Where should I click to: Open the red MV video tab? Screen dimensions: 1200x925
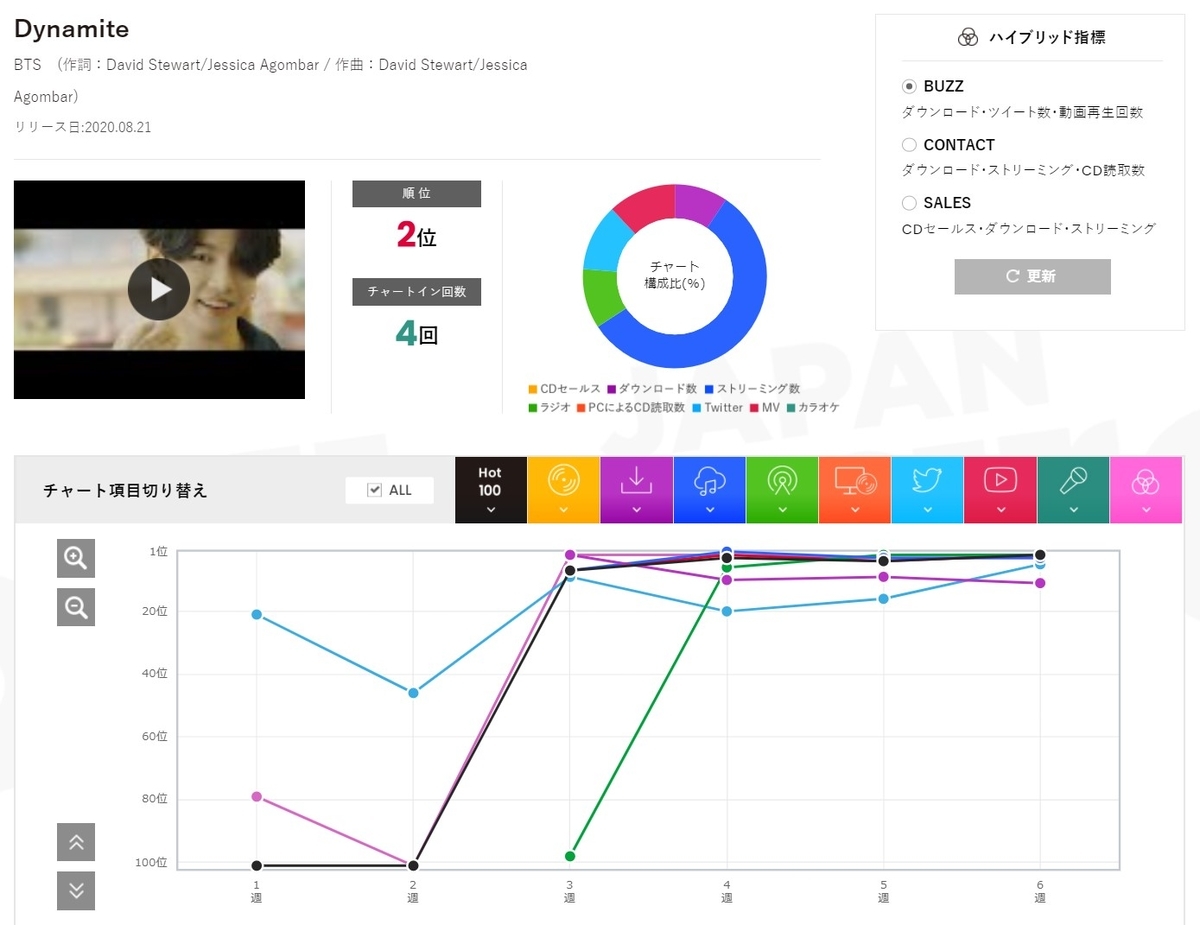click(x=1000, y=490)
